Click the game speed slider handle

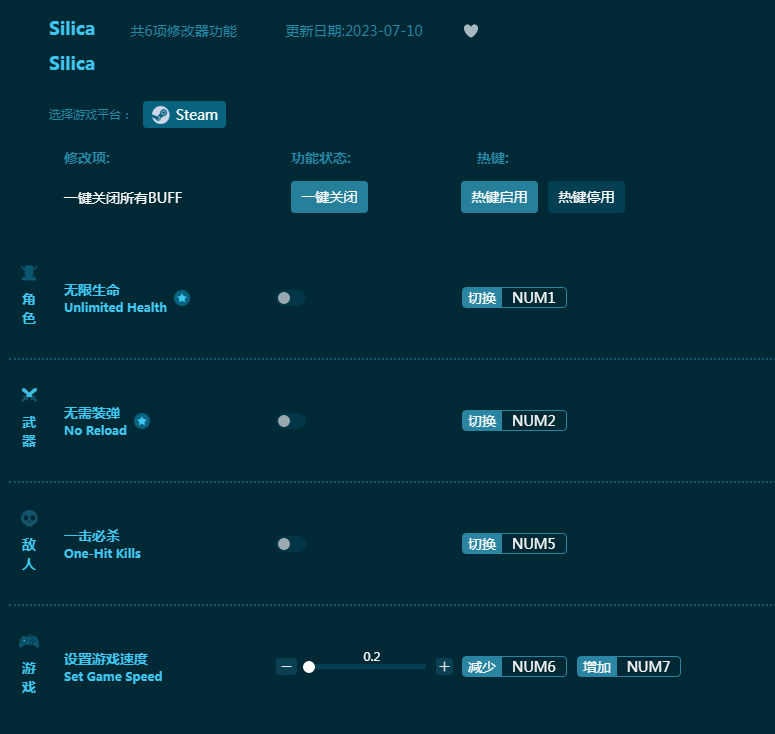click(x=309, y=667)
